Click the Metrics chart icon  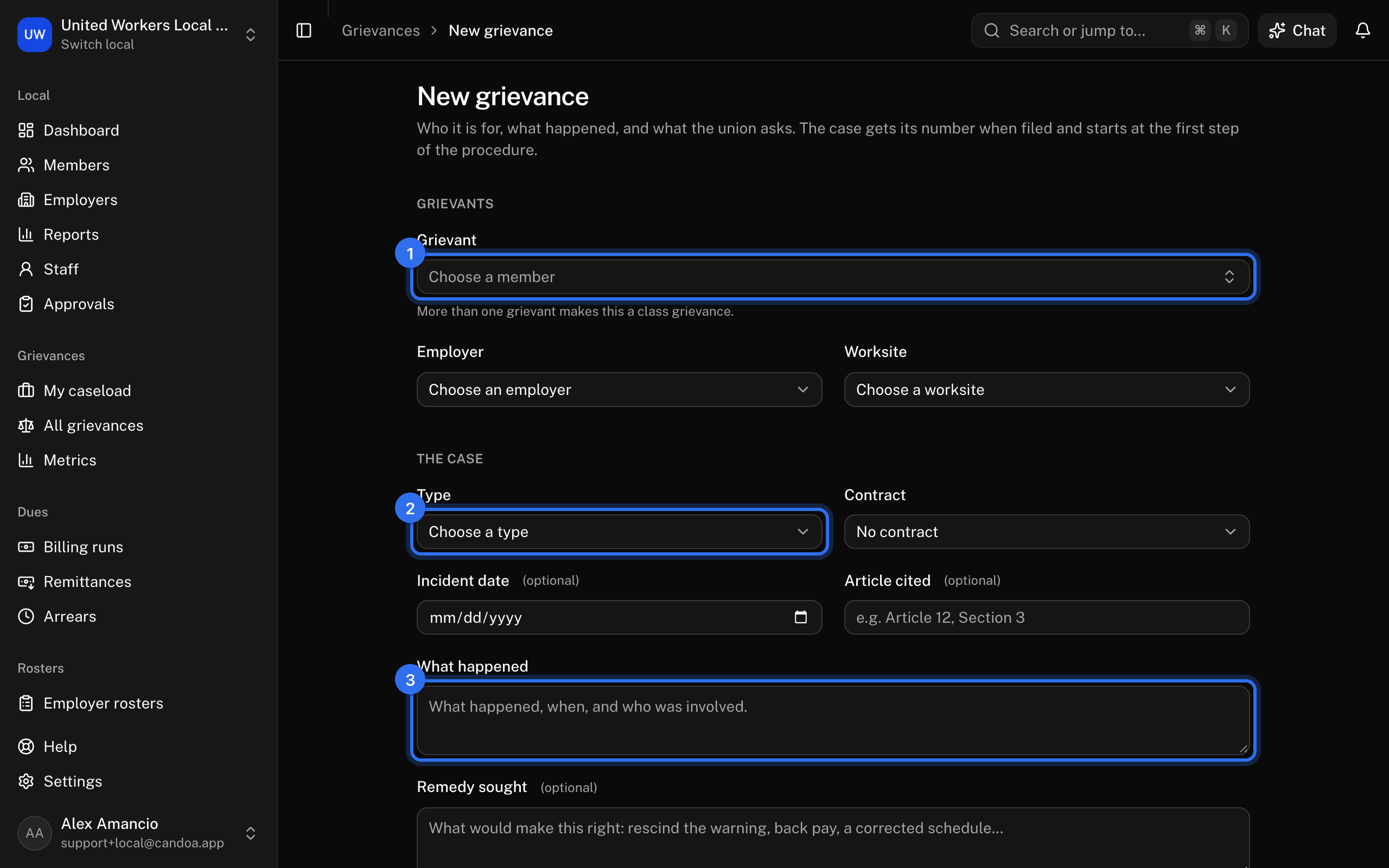(x=26, y=460)
